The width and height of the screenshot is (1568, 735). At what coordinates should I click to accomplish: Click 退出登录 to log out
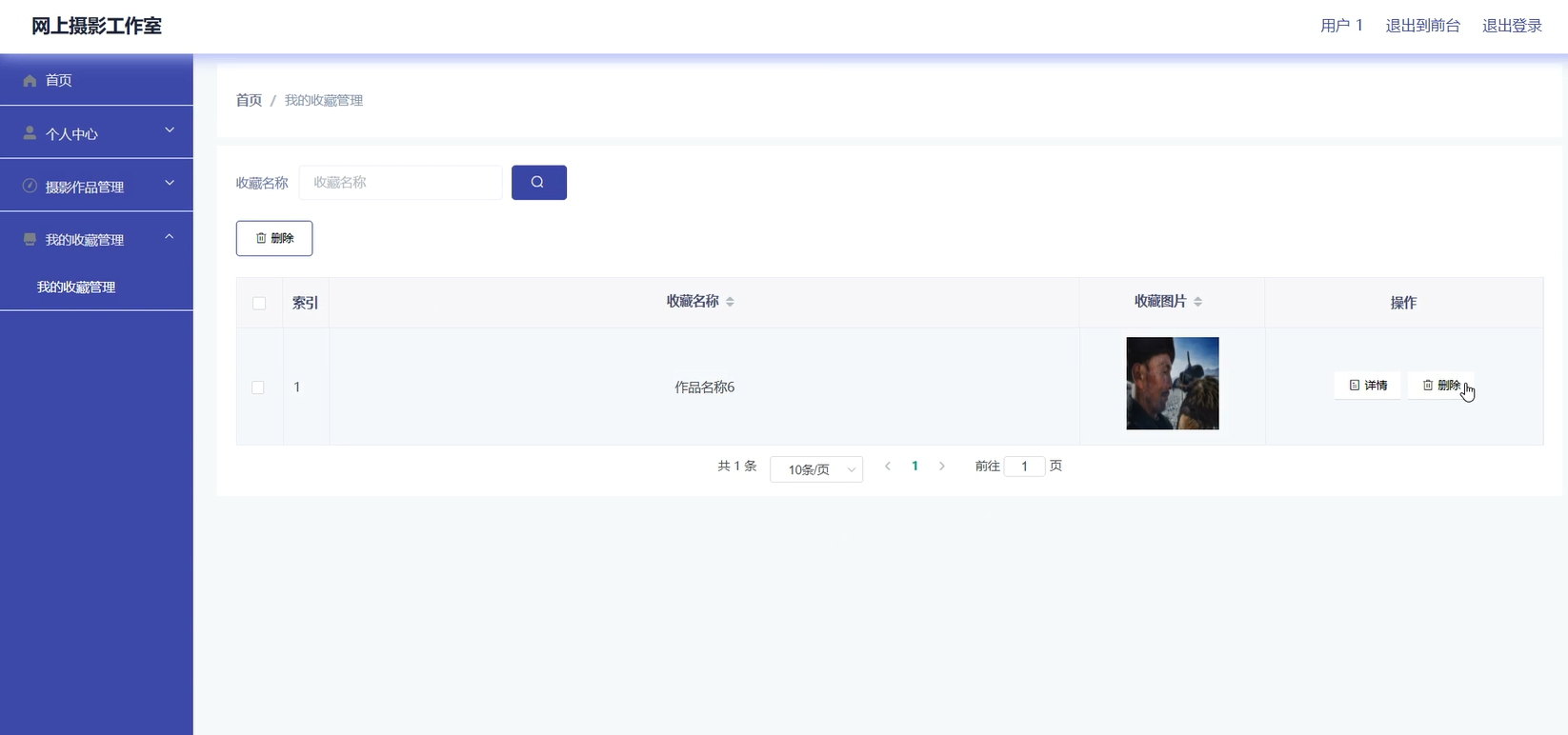(x=1512, y=26)
